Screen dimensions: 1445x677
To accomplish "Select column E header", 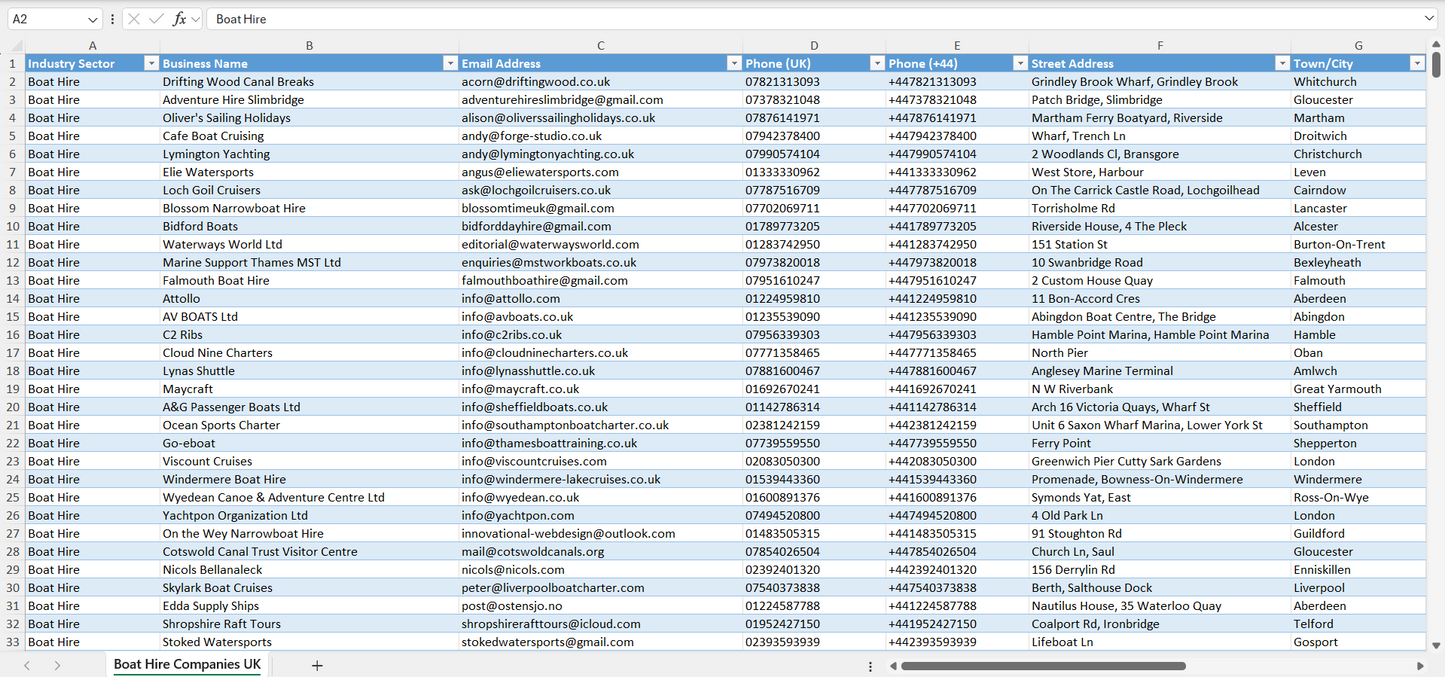I will [957, 46].
